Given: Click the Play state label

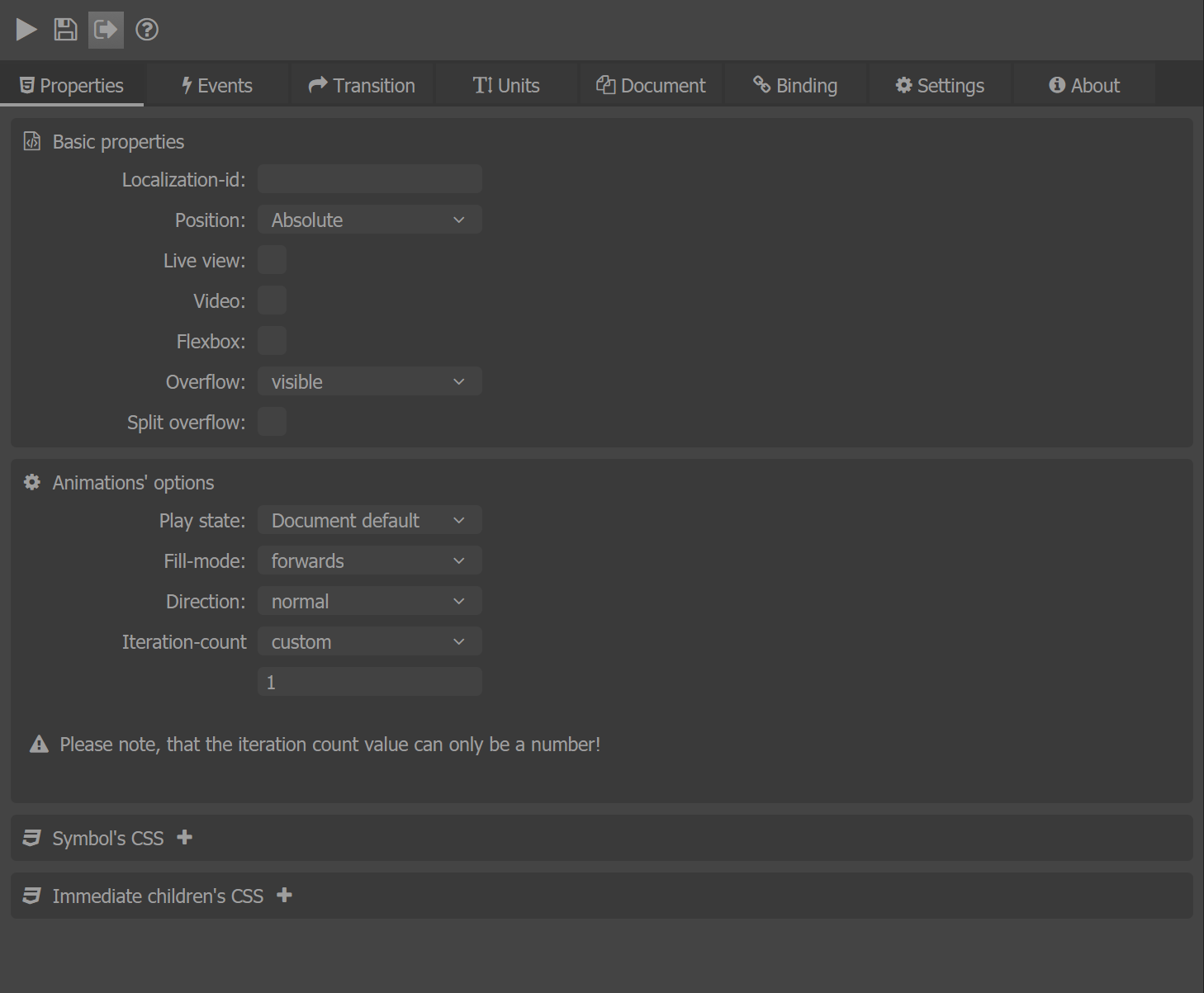Looking at the screenshot, I should pyautogui.click(x=202, y=521).
